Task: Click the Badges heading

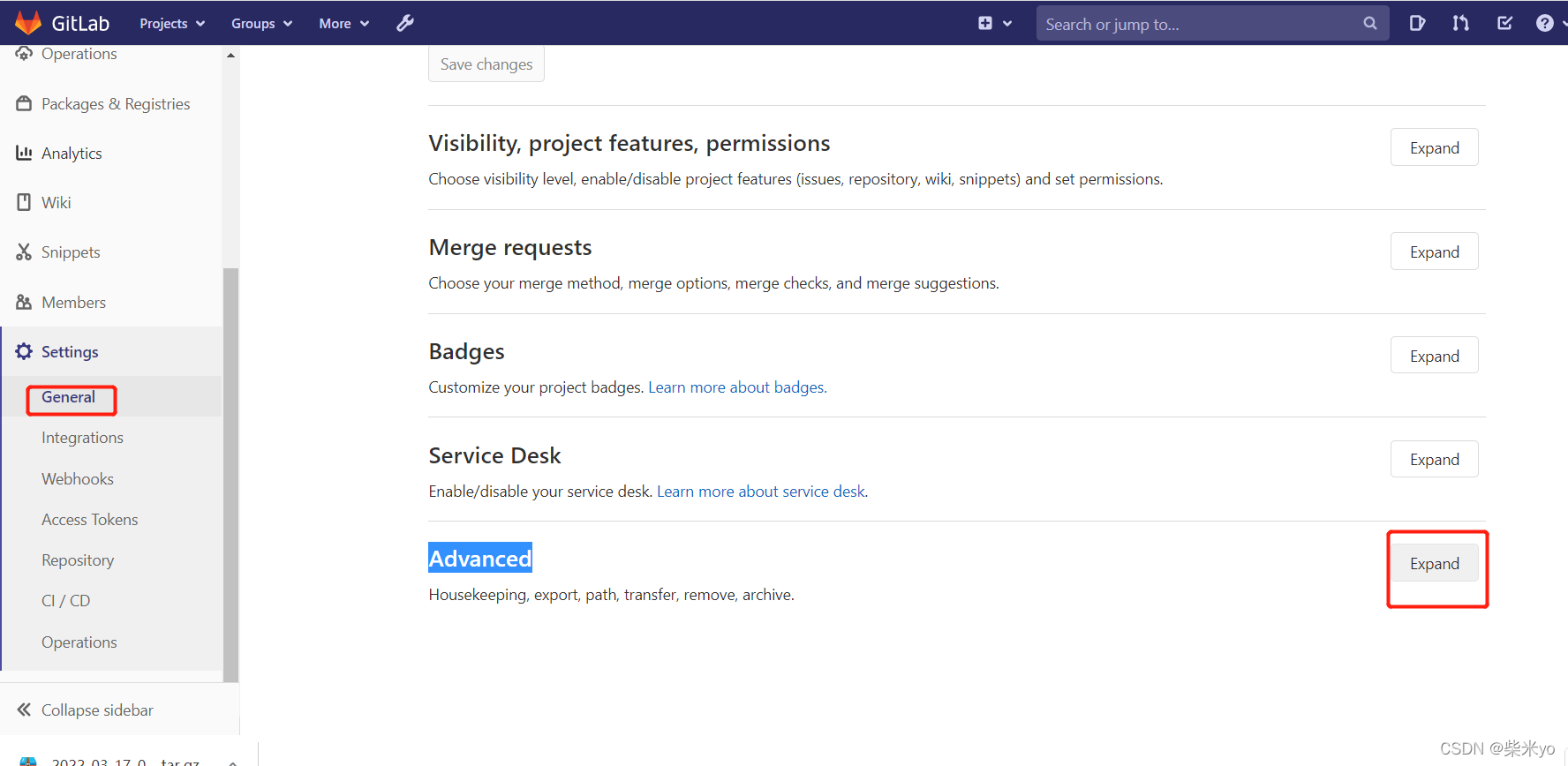Action: [x=466, y=351]
